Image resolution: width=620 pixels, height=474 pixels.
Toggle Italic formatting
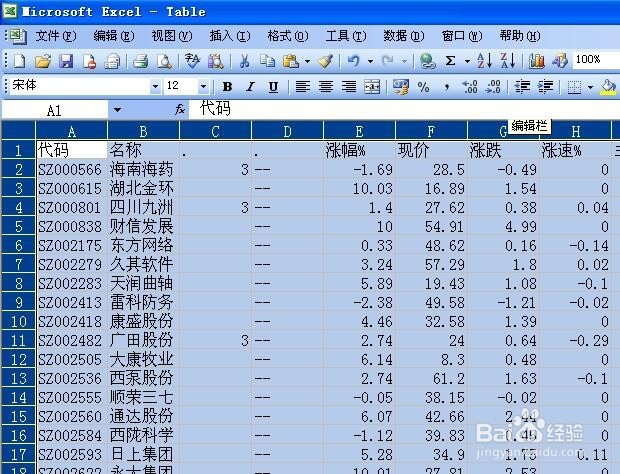(250, 87)
